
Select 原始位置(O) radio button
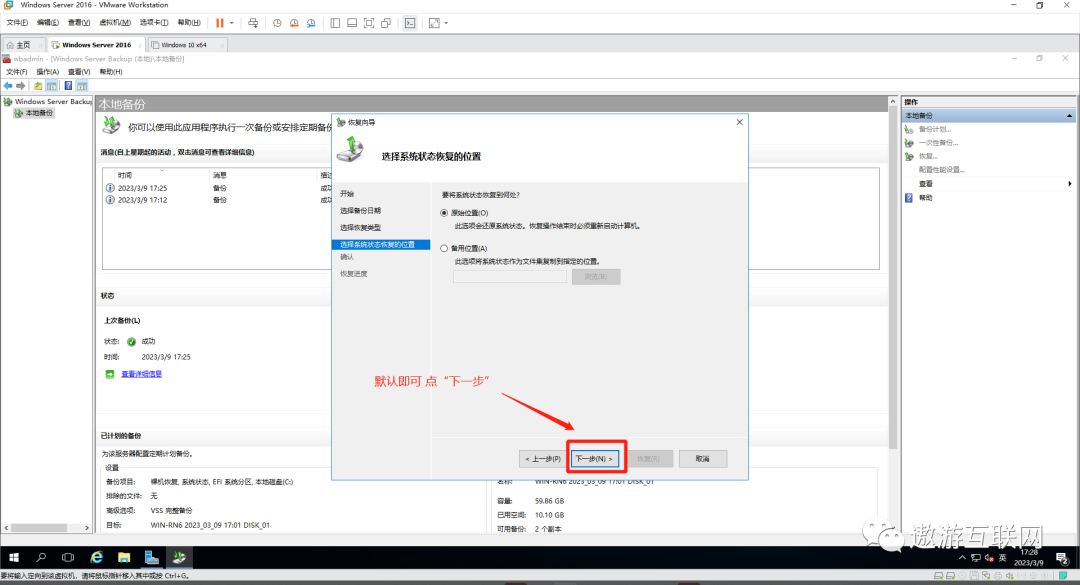[444, 213]
